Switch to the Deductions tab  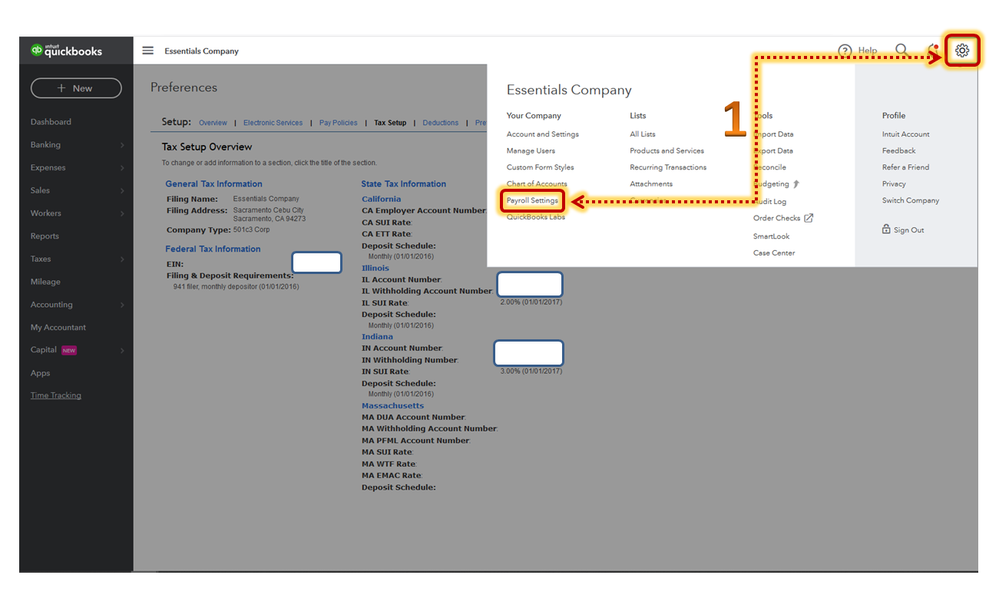pos(440,123)
